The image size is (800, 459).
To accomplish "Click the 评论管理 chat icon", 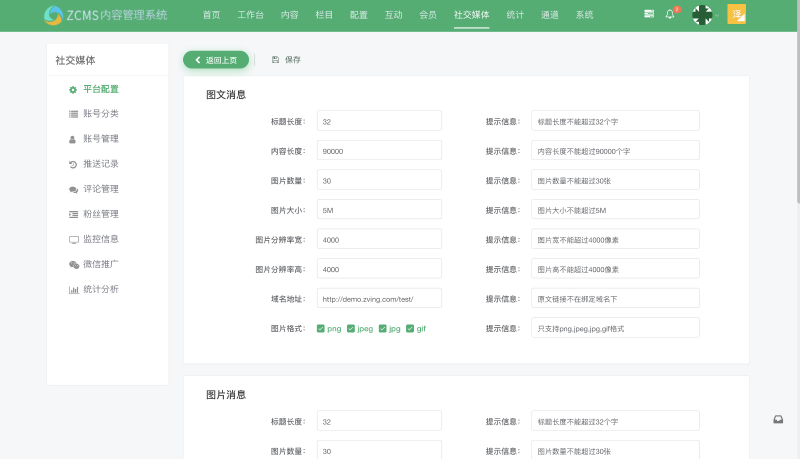I will pos(73,189).
